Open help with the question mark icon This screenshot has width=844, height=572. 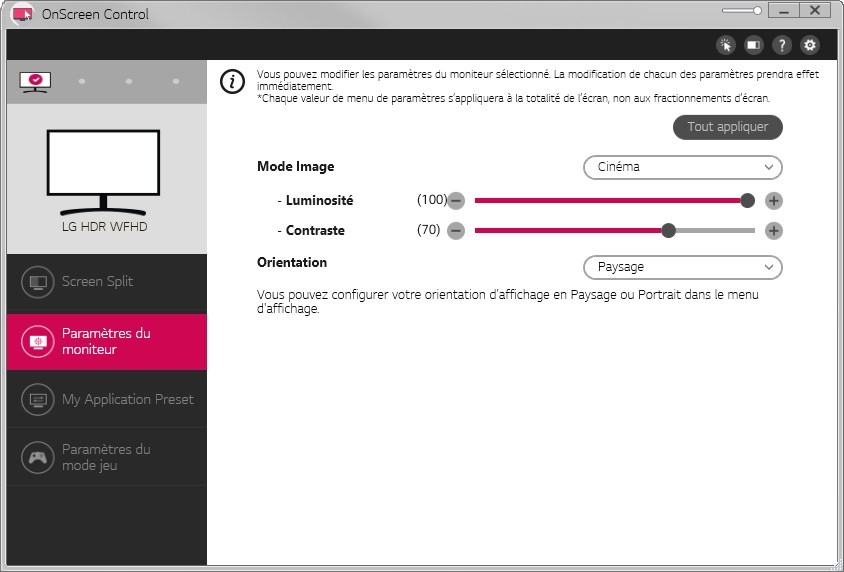pos(782,45)
